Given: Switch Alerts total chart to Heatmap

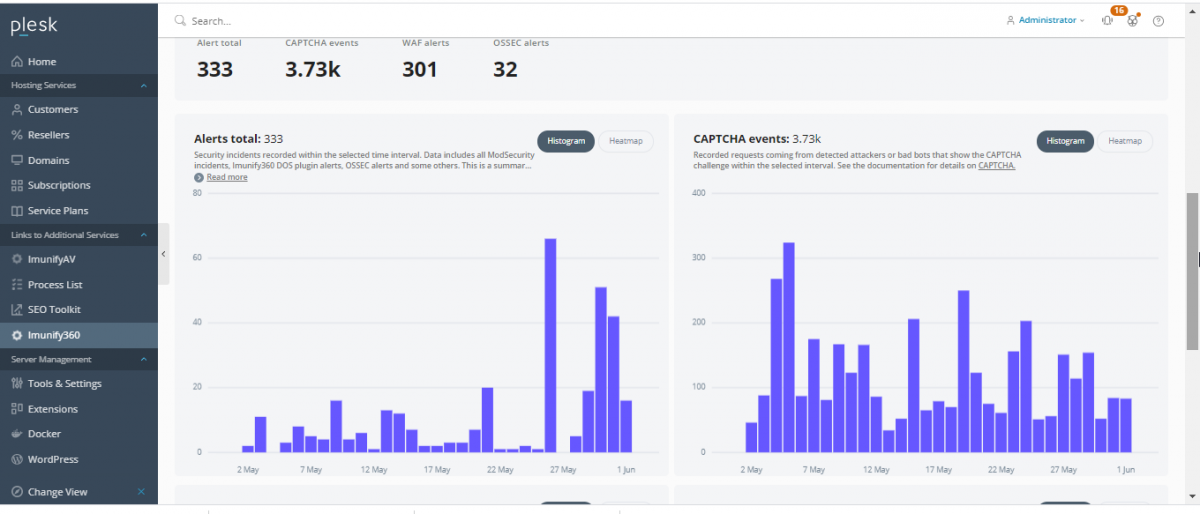Looking at the screenshot, I should pos(626,141).
